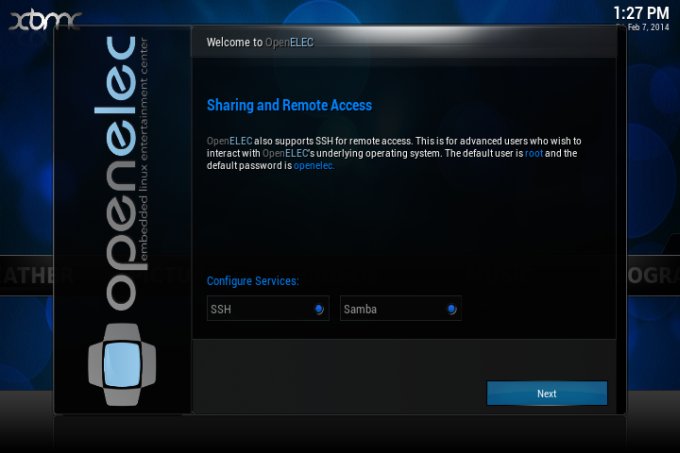The height and width of the screenshot is (453, 680).
Task: Click the SSH radio indicator dot
Action: 318,310
